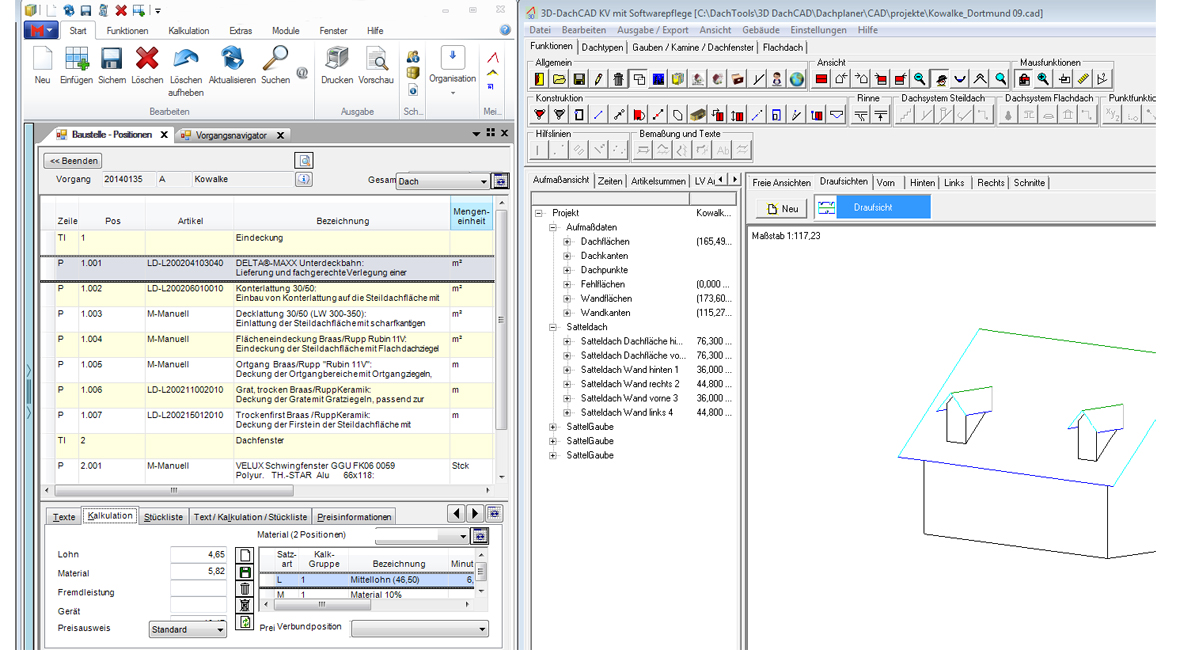Expand the Dachflächen tree node

(567, 242)
